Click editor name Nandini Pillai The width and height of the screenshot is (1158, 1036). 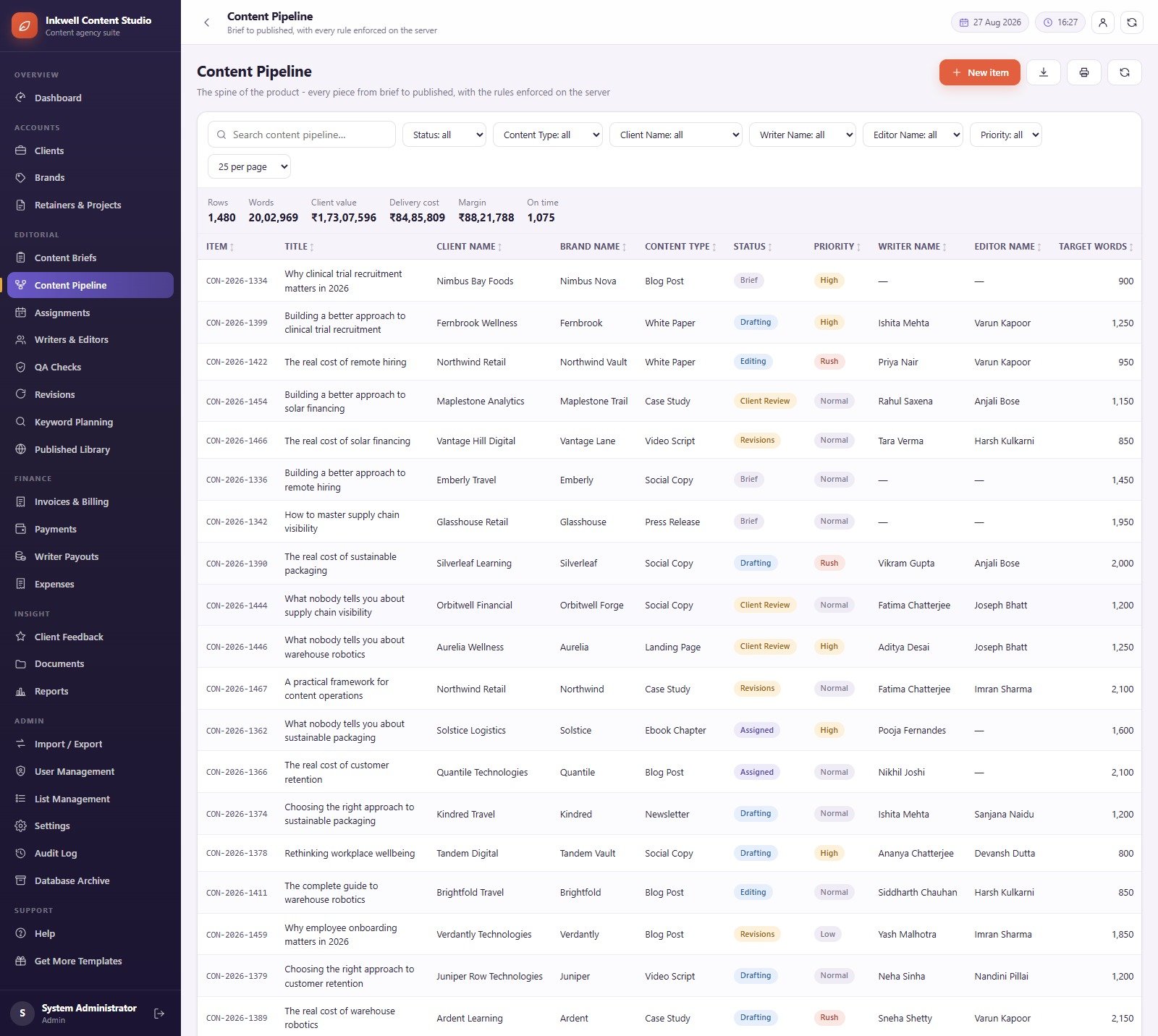[x=1001, y=976]
